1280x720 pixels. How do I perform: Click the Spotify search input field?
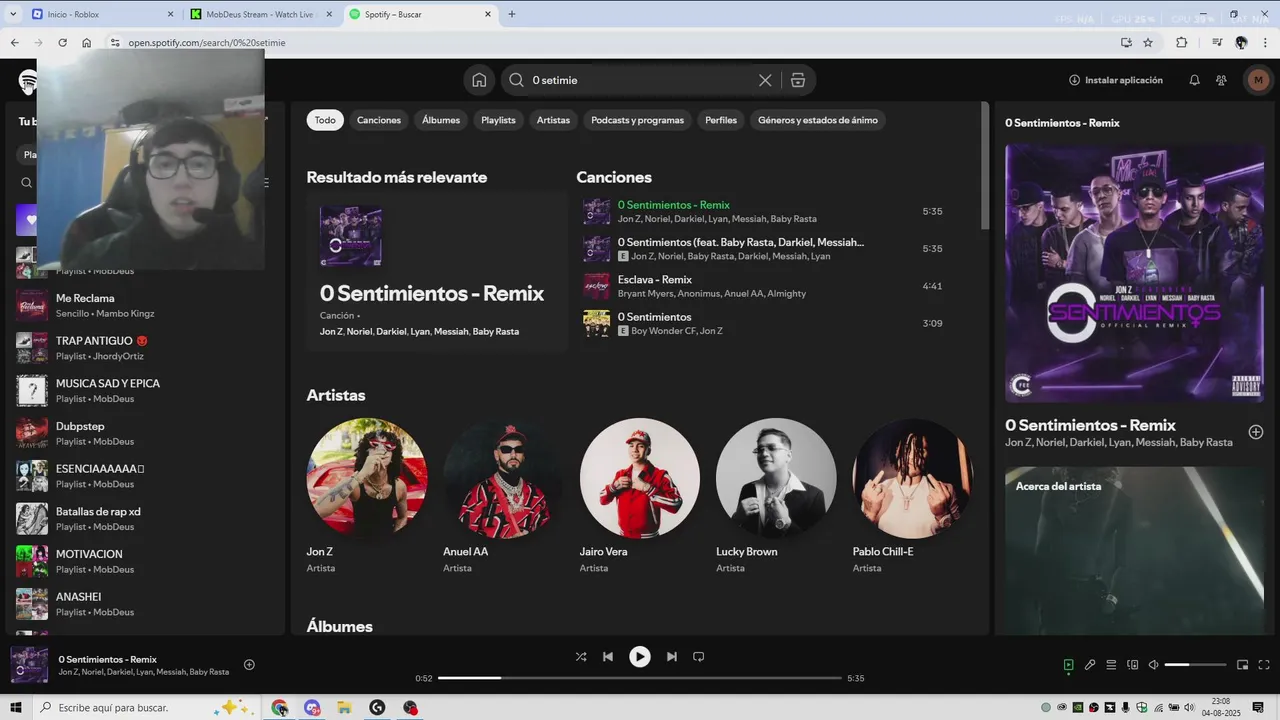pos(640,80)
